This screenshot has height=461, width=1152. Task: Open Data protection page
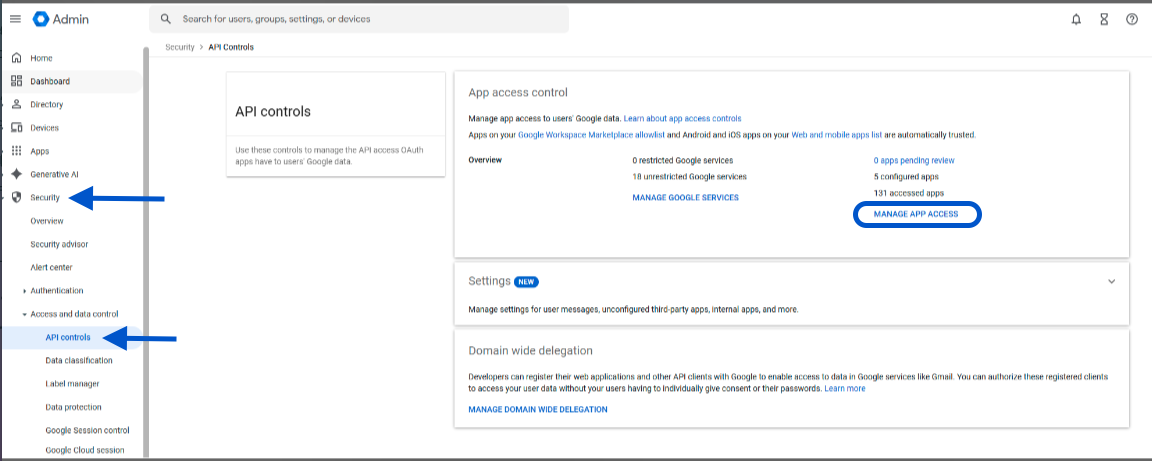[73, 407]
